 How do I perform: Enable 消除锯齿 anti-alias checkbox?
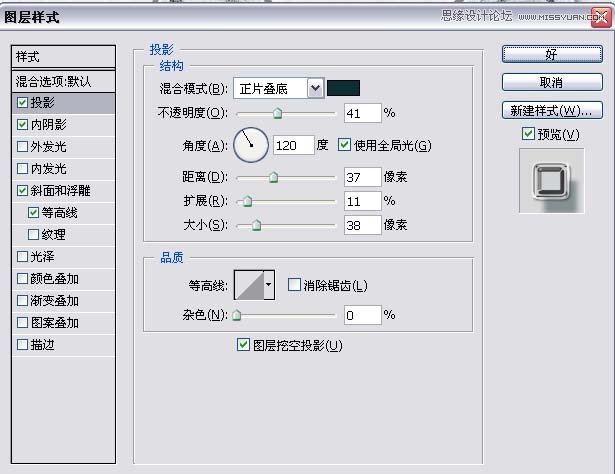tap(294, 285)
